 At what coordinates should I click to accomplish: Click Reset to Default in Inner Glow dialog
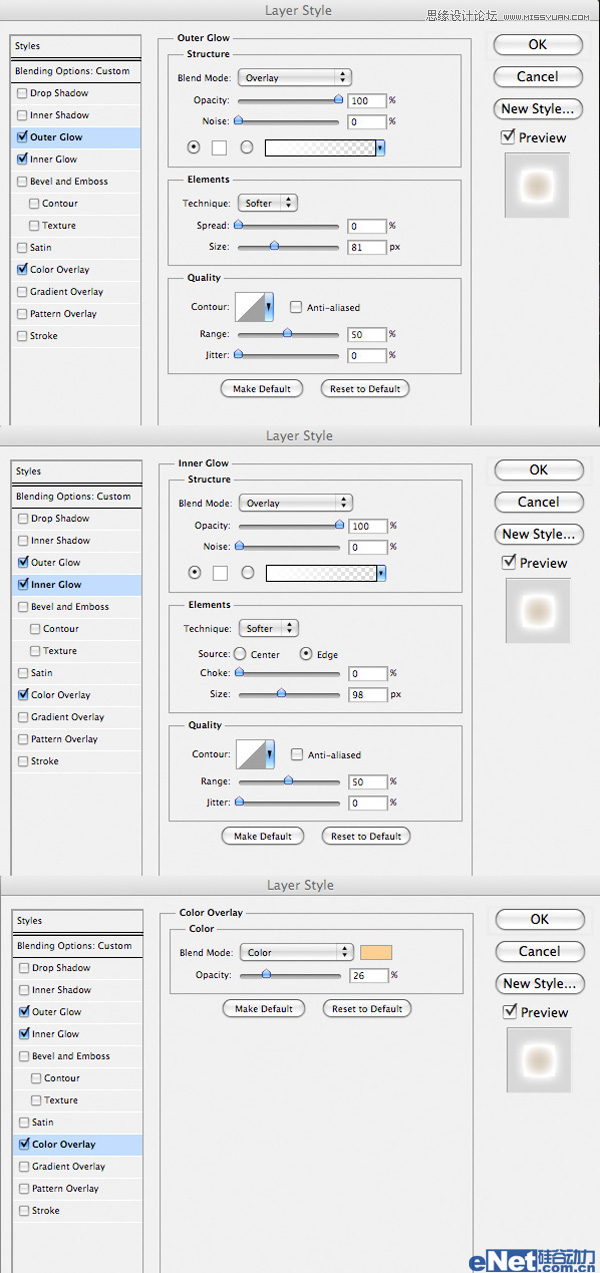pos(367,836)
